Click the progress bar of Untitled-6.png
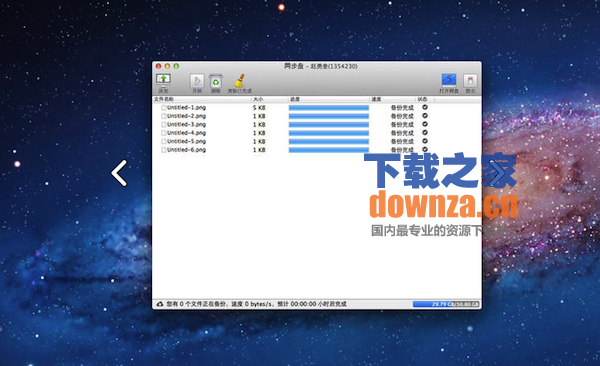The width and height of the screenshot is (600, 366). click(x=329, y=150)
